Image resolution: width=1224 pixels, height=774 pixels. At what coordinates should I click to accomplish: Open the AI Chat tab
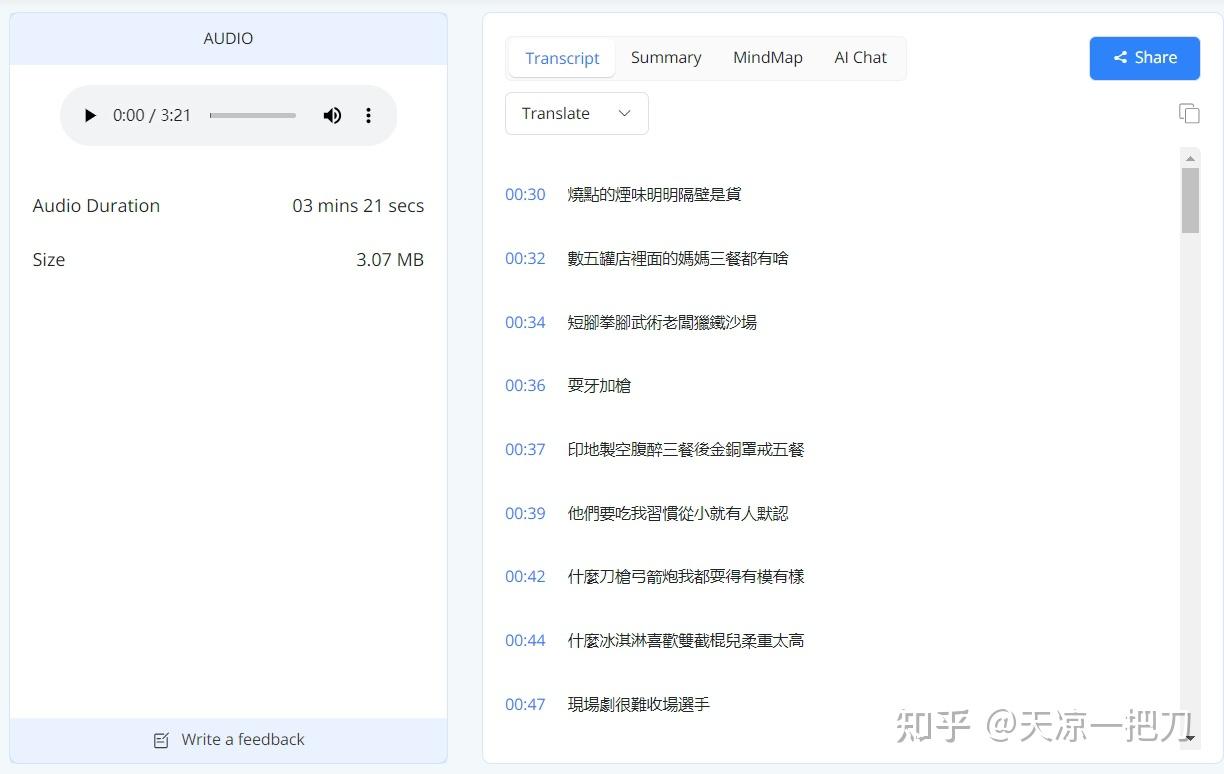point(861,58)
